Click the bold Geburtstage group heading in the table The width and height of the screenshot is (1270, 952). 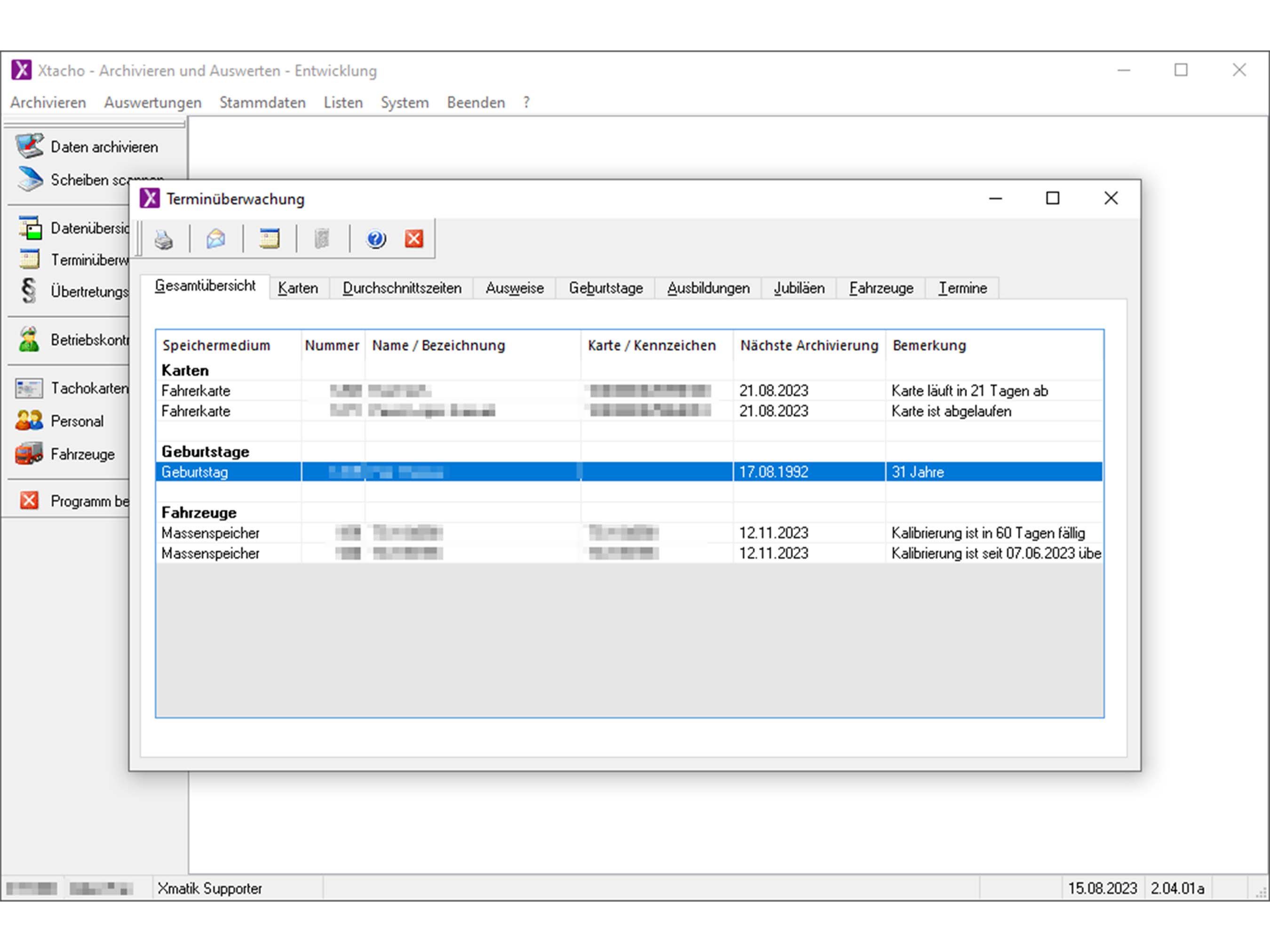205,452
